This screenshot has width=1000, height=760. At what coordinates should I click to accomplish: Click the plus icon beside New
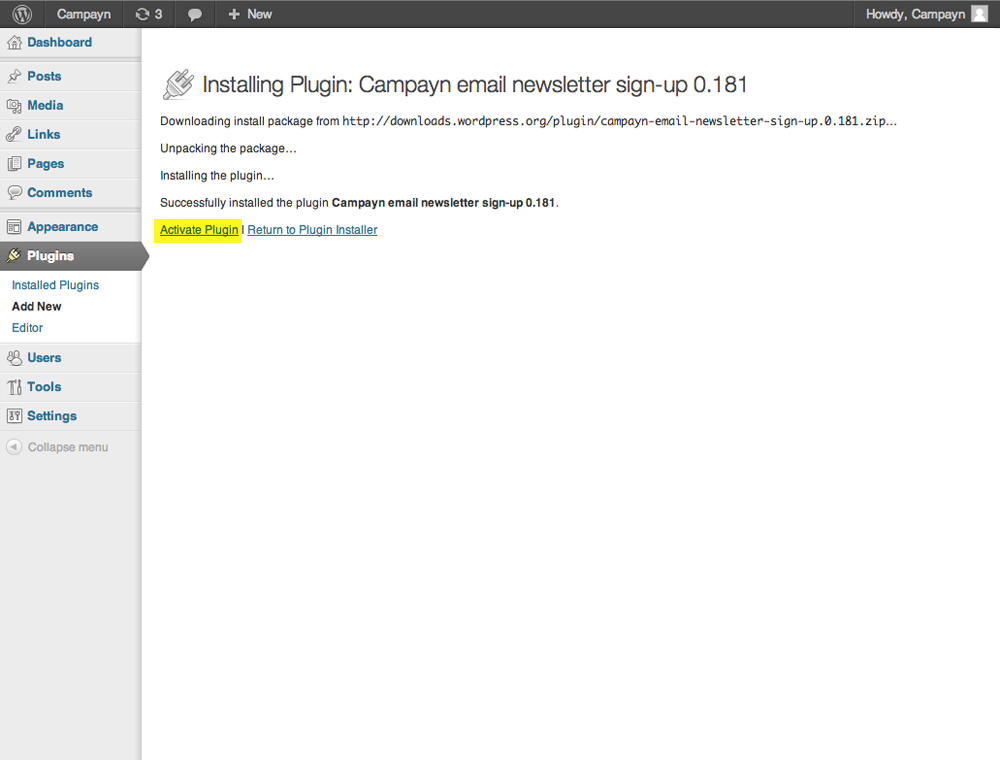click(234, 14)
